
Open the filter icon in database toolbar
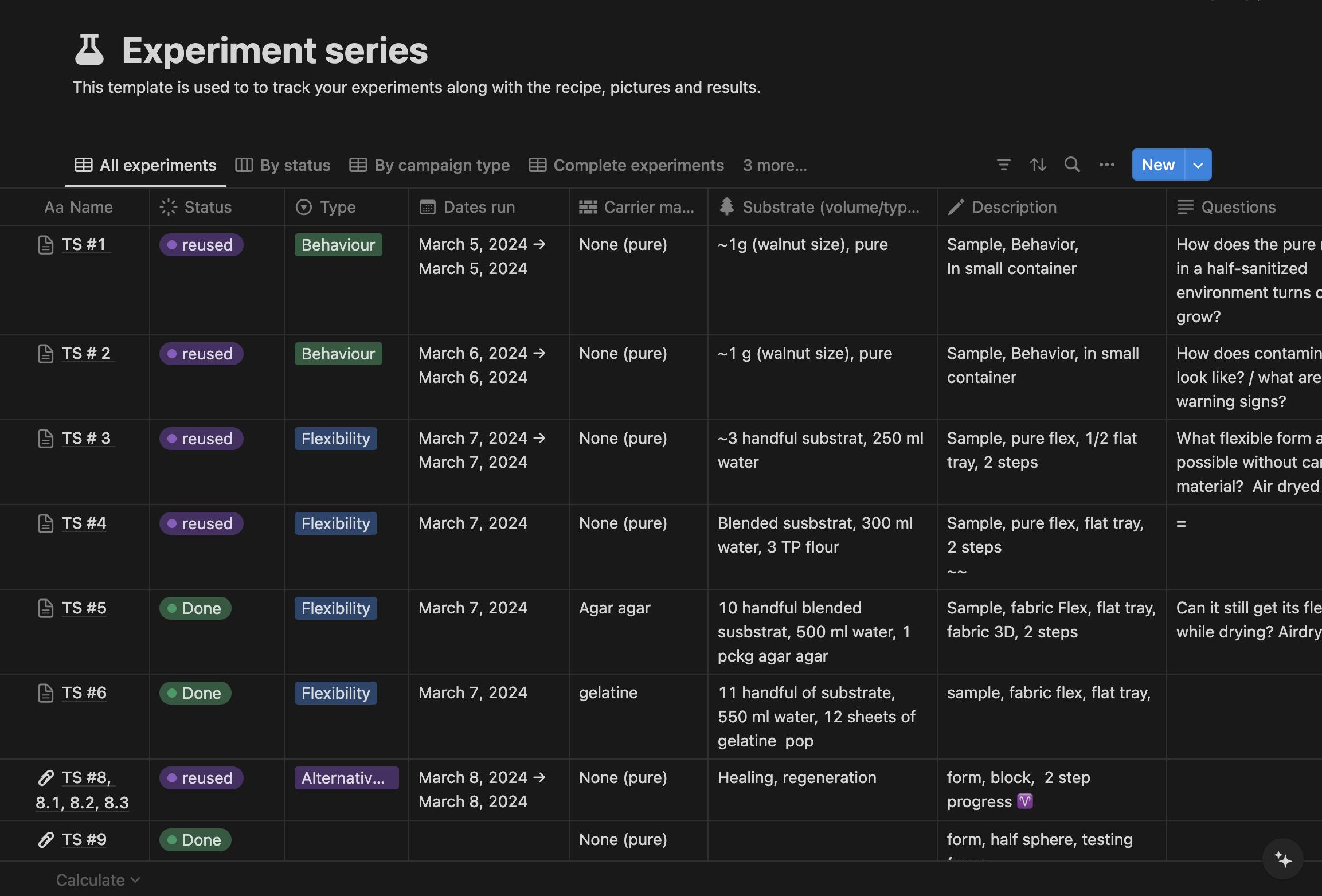coord(1003,165)
